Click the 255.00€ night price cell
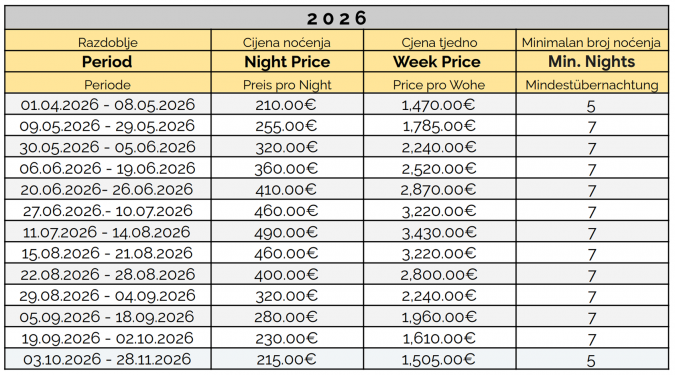Image resolution: width=675 pixels, height=375 pixels. click(x=286, y=126)
